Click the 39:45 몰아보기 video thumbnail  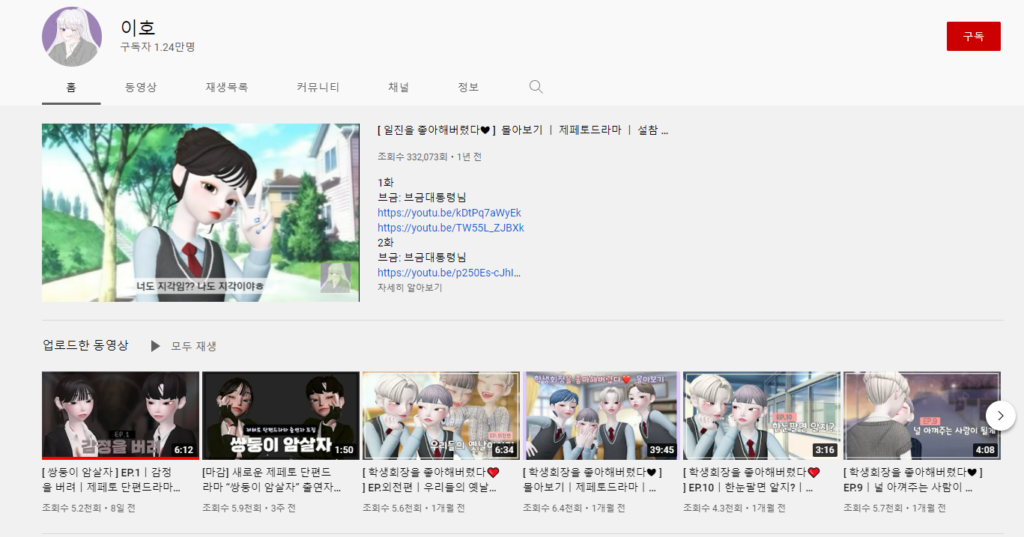pyautogui.click(x=601, y=415)
